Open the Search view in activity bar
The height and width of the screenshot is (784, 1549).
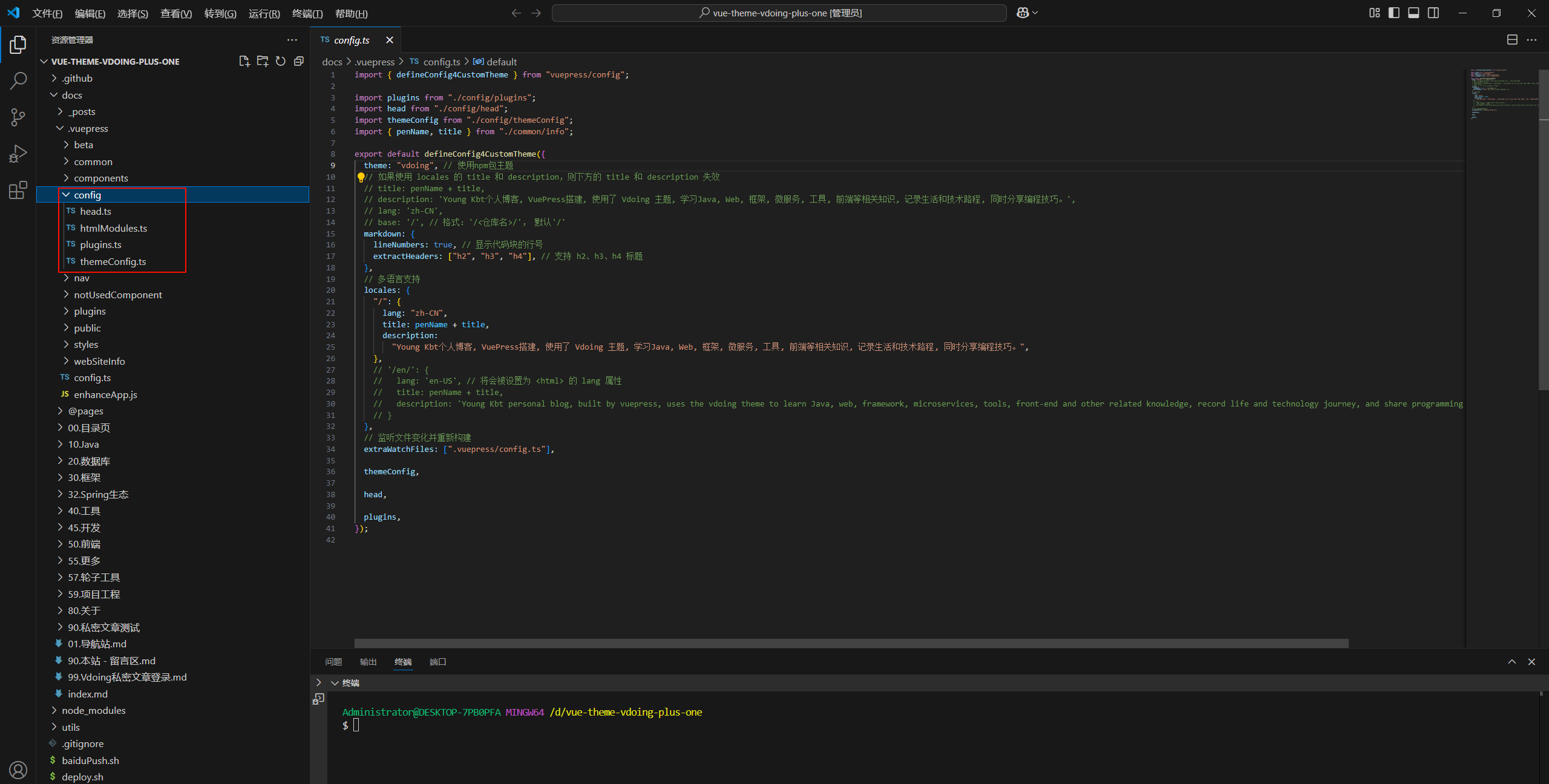(x=18, y=81)
